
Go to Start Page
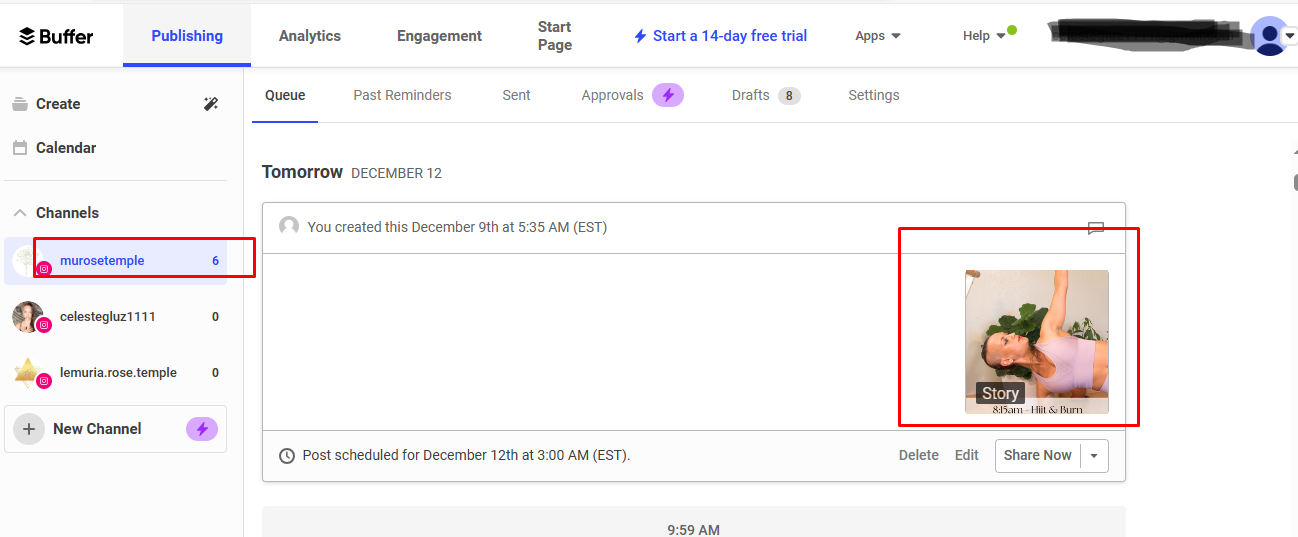click(555, 36)
